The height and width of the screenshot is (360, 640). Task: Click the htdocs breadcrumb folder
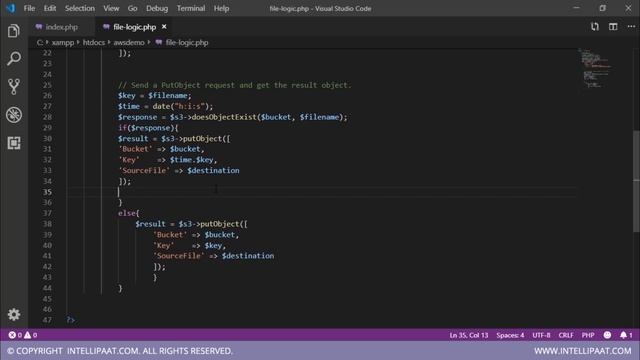point(94,42)
